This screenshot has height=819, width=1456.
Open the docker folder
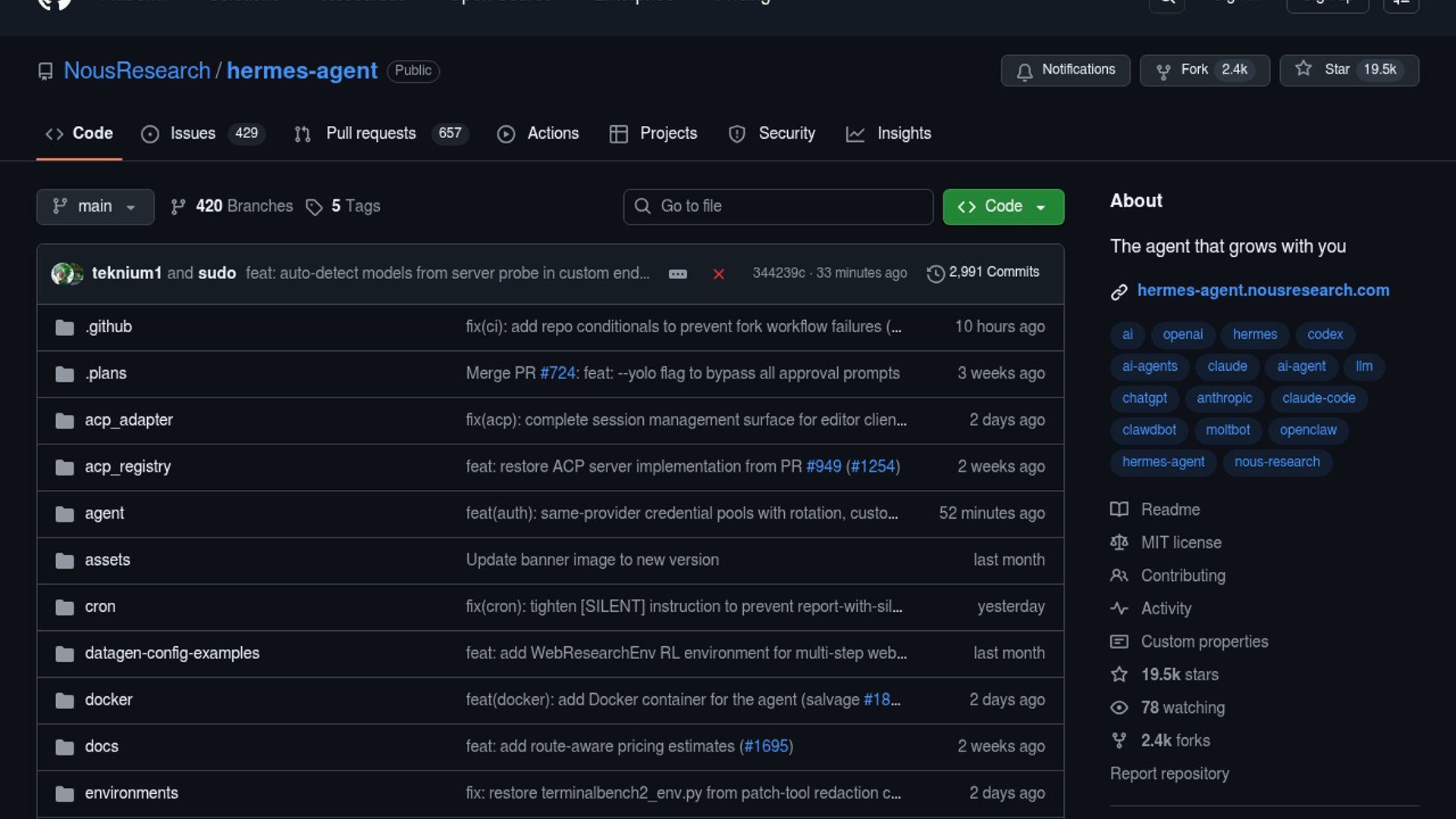pyautogui.click(x=108, y=700)
